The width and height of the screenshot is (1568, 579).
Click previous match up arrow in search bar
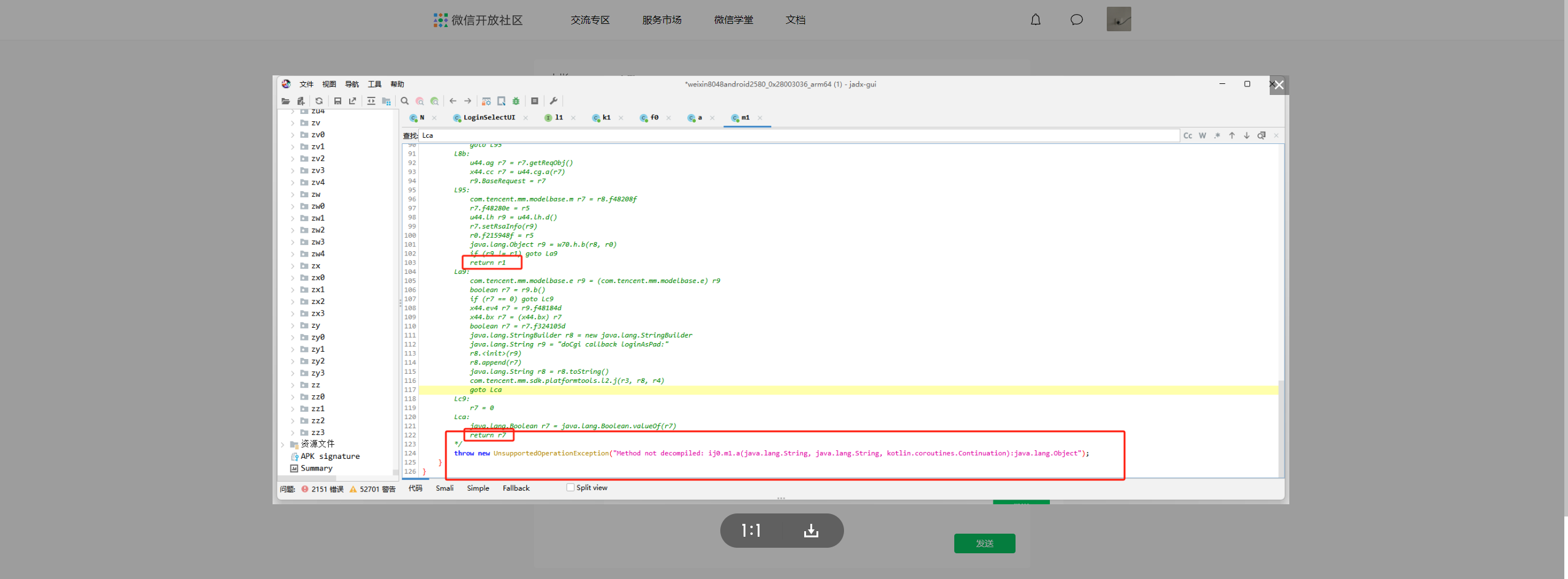[x=1232, y=135]
